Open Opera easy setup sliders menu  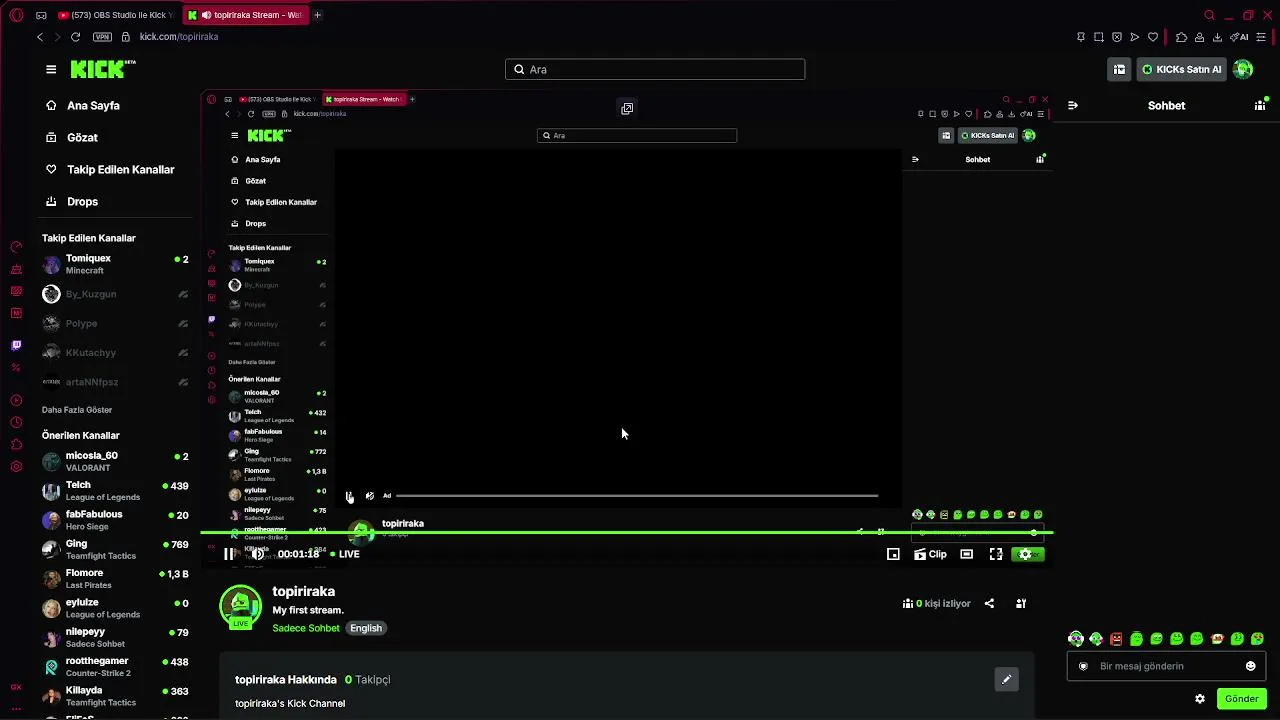coord(1261,37)
